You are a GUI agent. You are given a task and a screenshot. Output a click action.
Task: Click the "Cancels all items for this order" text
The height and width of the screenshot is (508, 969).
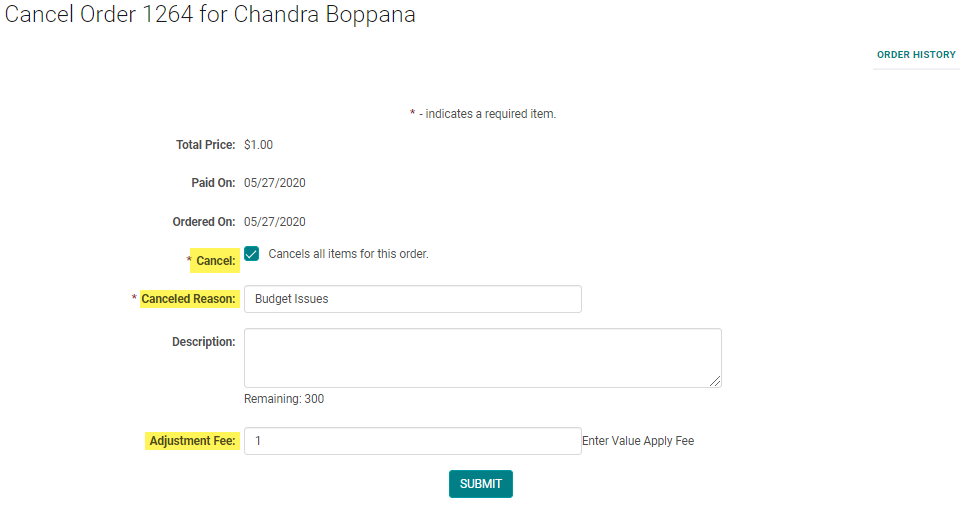(348, 254)
